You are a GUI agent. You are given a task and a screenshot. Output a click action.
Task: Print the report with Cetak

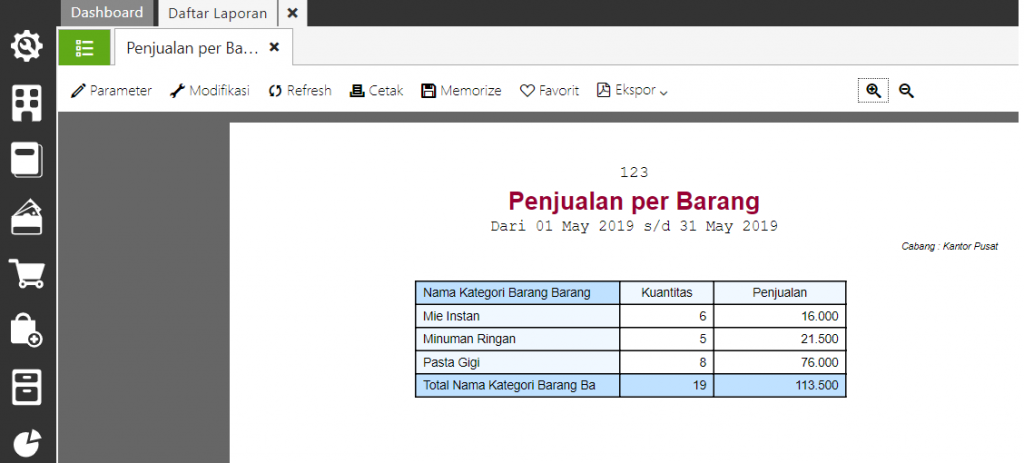[x=376, y=91]
